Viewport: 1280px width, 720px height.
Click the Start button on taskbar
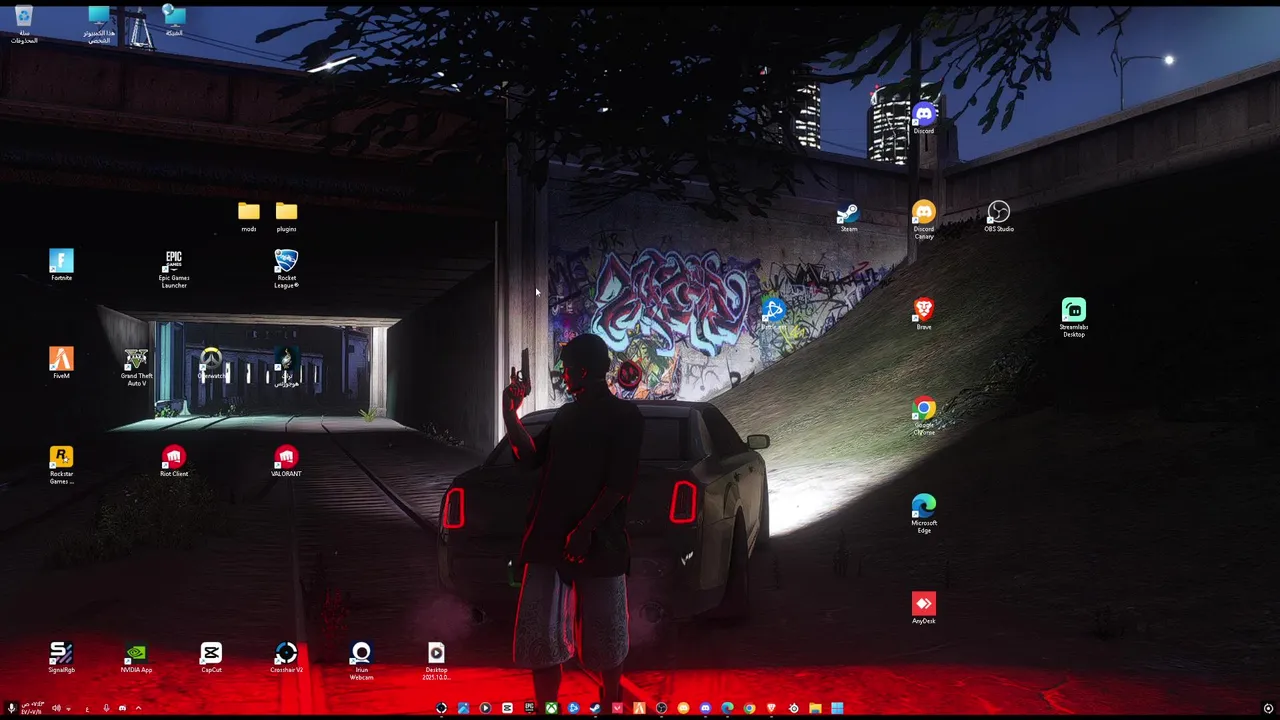837,708
